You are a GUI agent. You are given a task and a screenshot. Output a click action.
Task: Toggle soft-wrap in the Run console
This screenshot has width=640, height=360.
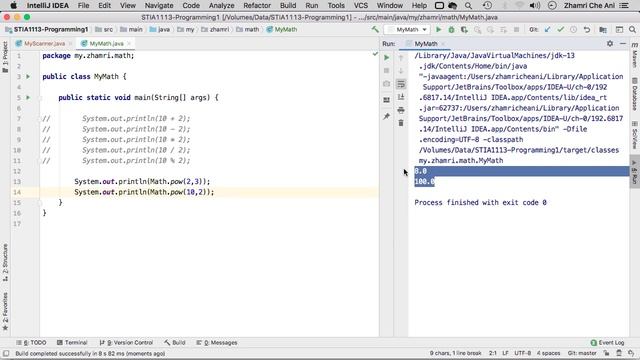click(401, 84)
